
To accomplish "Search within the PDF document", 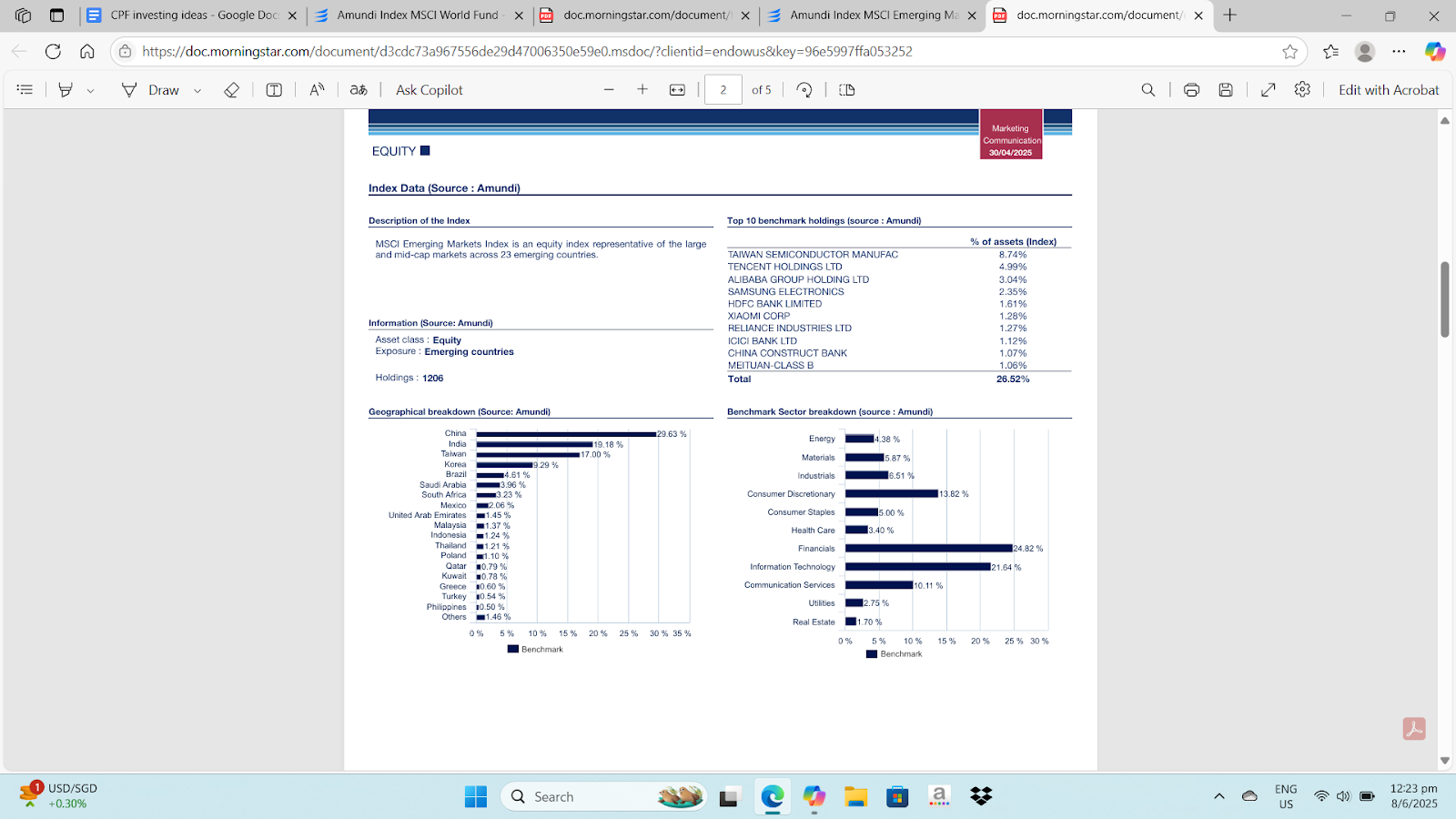I will 1148,90.
